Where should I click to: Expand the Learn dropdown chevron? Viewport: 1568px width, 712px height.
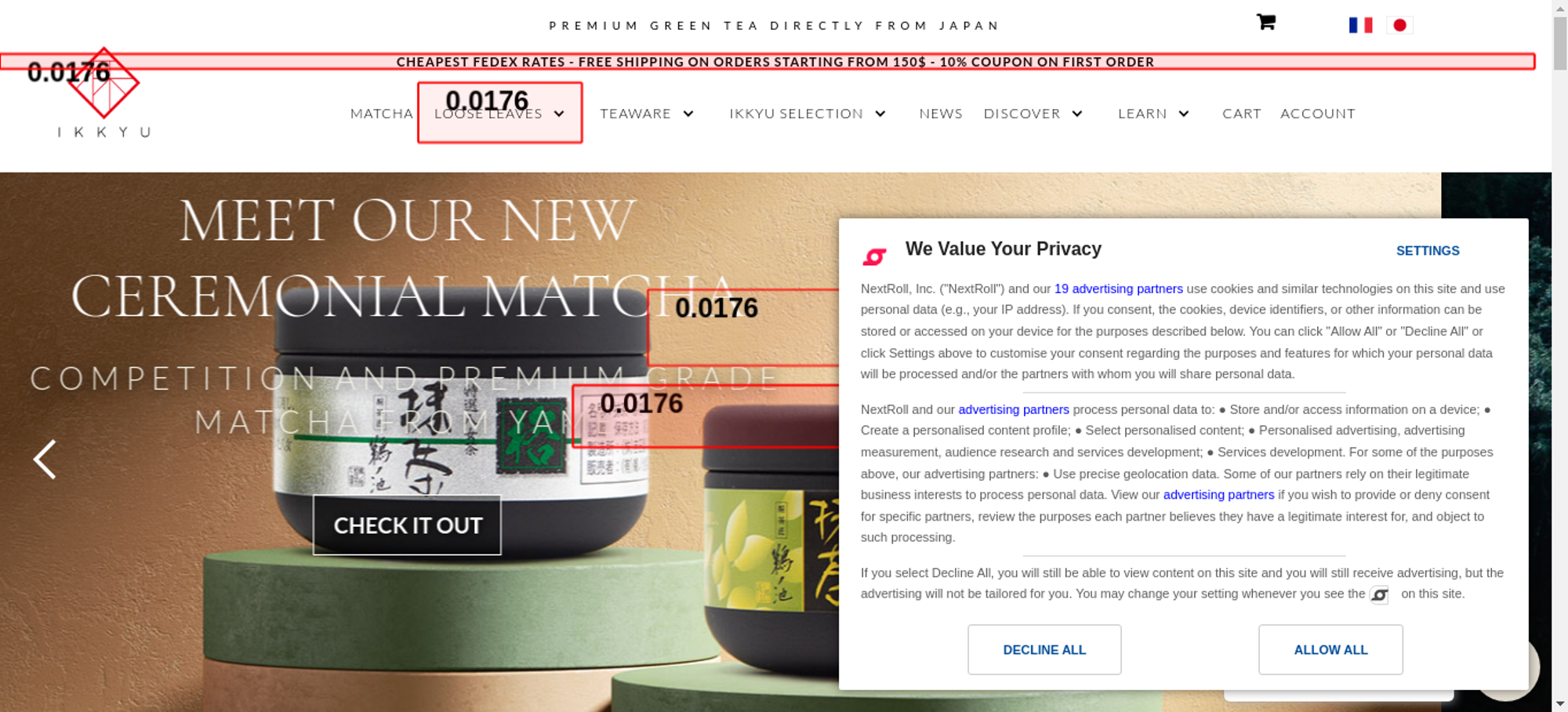[x=1184, y=114]
